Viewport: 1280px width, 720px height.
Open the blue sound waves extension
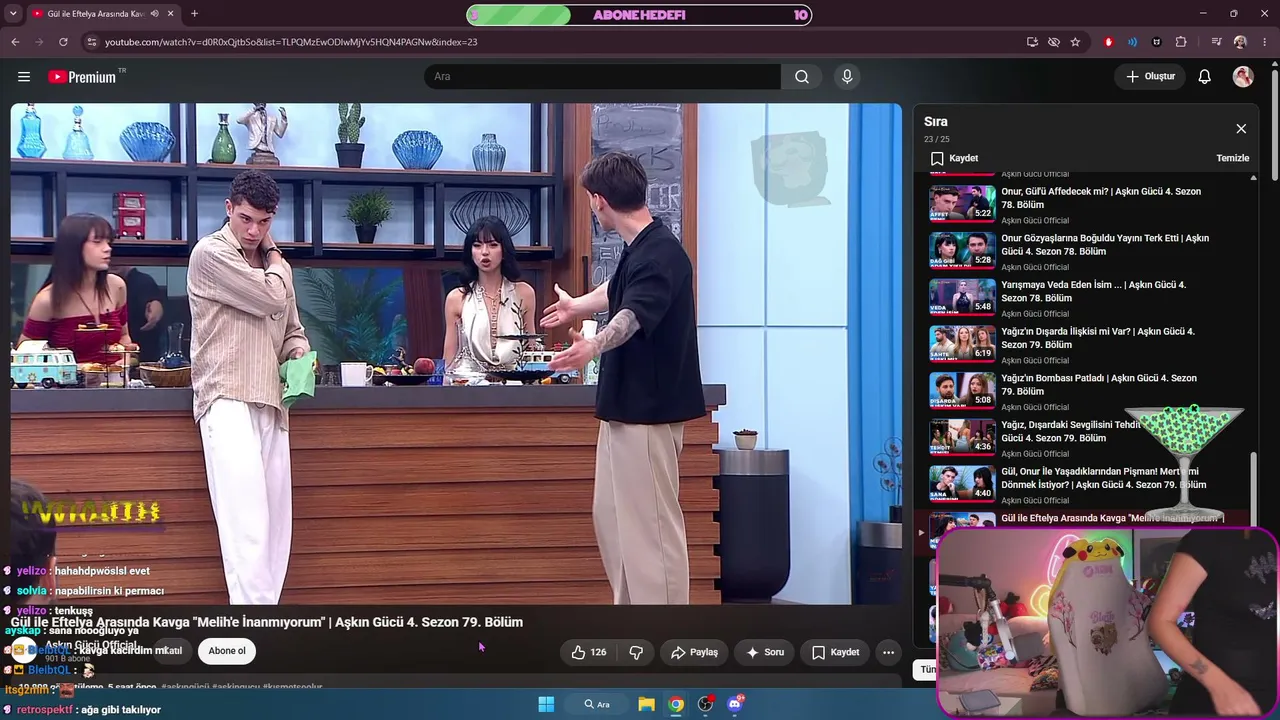1132,42
